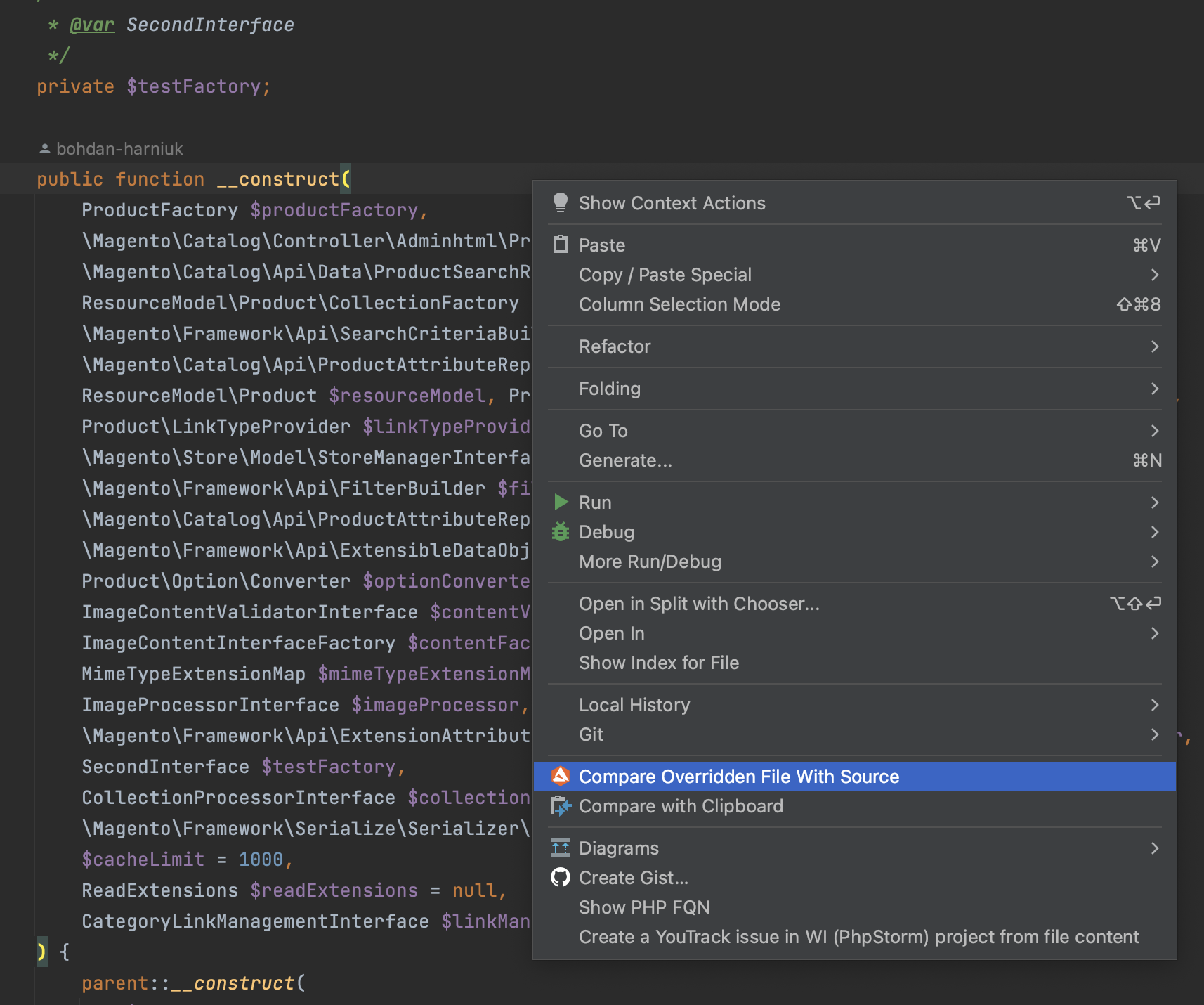Enable Column Selection Mode
The image size is (1204, 1005).
click(x=854, y=304)
